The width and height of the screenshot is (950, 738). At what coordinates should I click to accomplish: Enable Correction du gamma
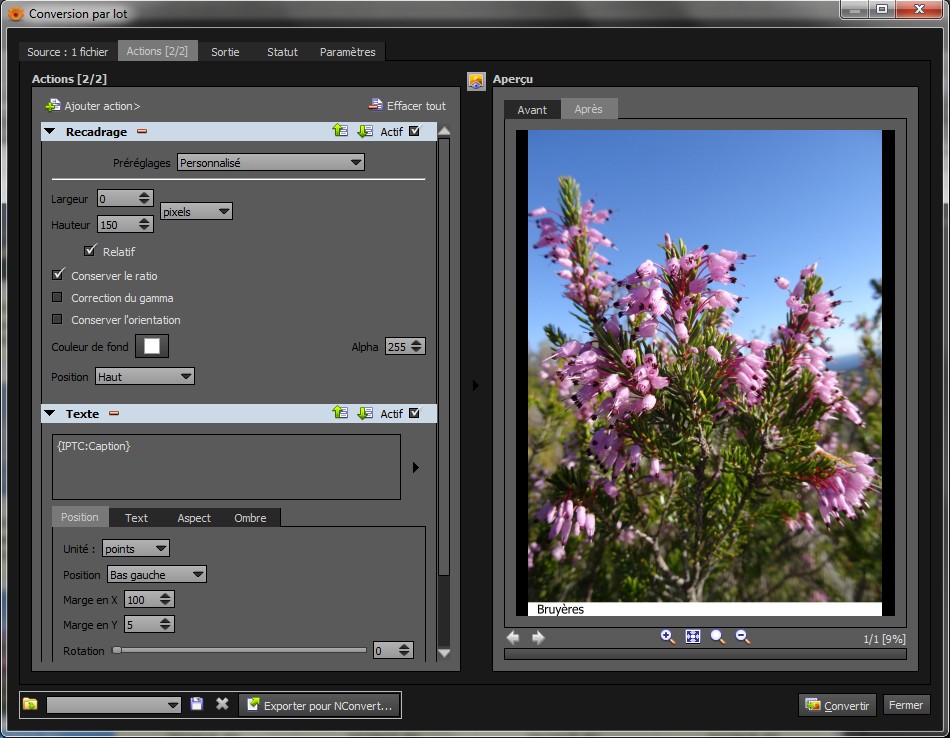(x=57, y=298)
